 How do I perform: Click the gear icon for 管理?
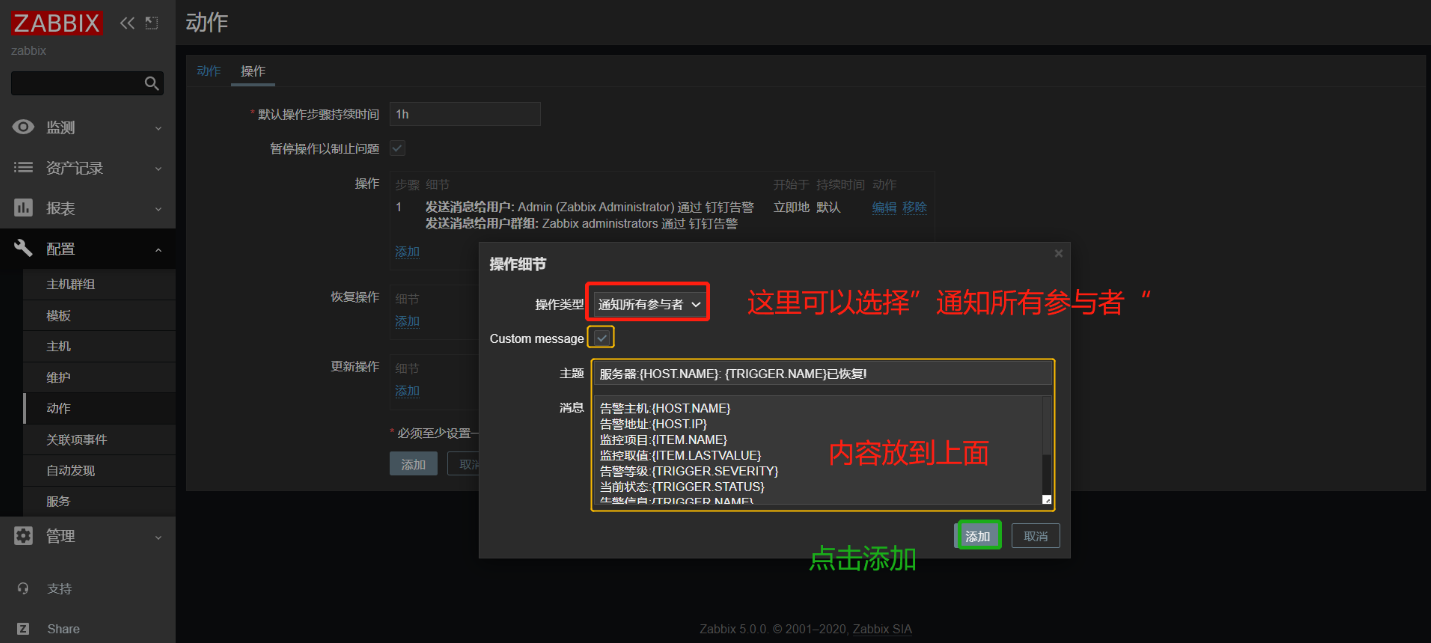tap(23, 536)
